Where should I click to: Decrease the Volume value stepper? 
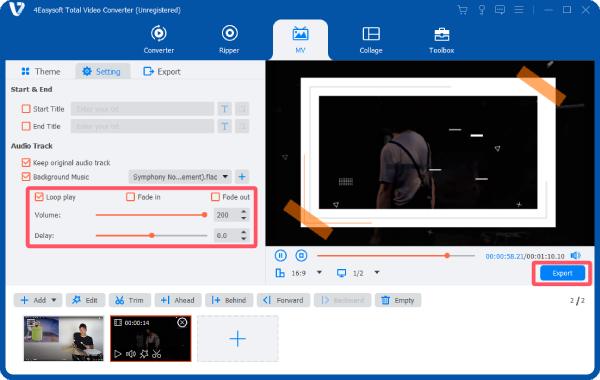tap(244, 218)
